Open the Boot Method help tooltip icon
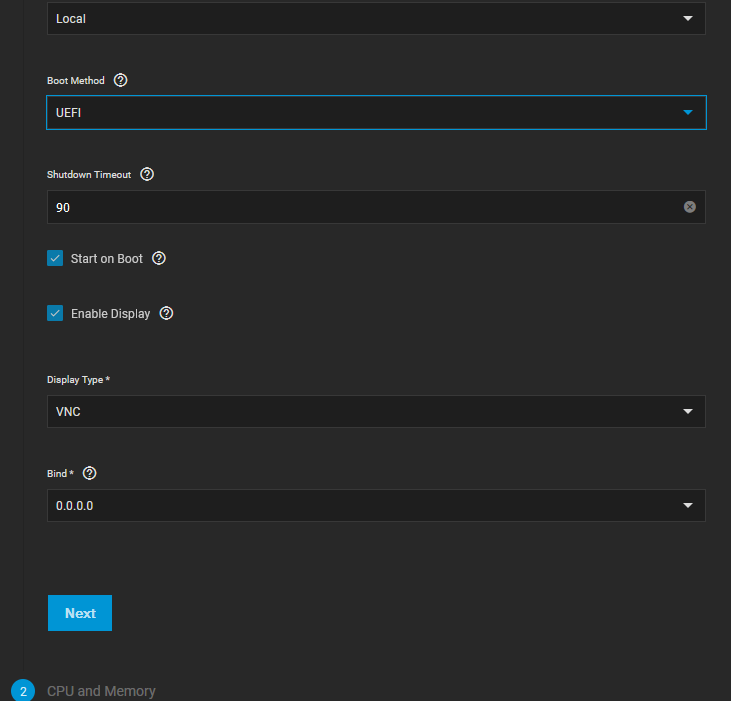The image size is (731, 701). coord(120,80)
